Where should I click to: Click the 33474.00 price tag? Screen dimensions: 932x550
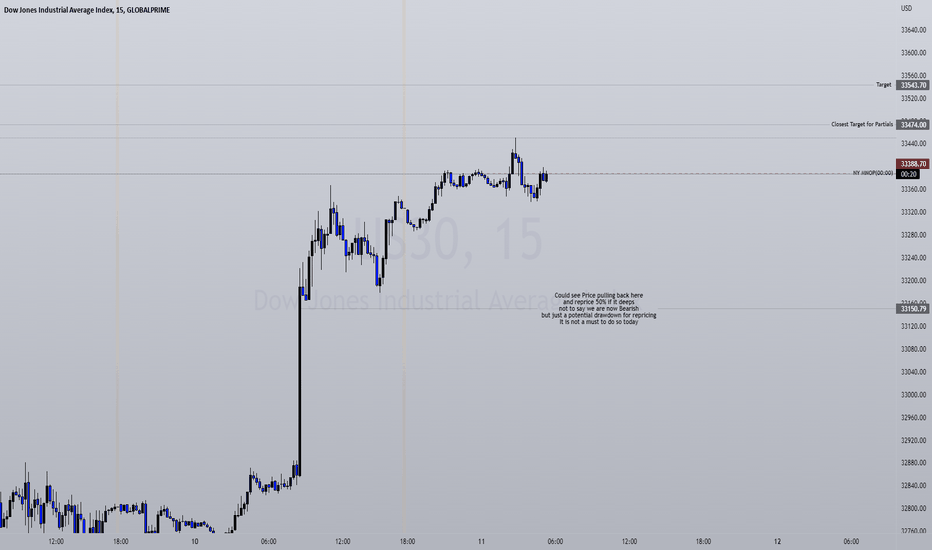[912, 125]
